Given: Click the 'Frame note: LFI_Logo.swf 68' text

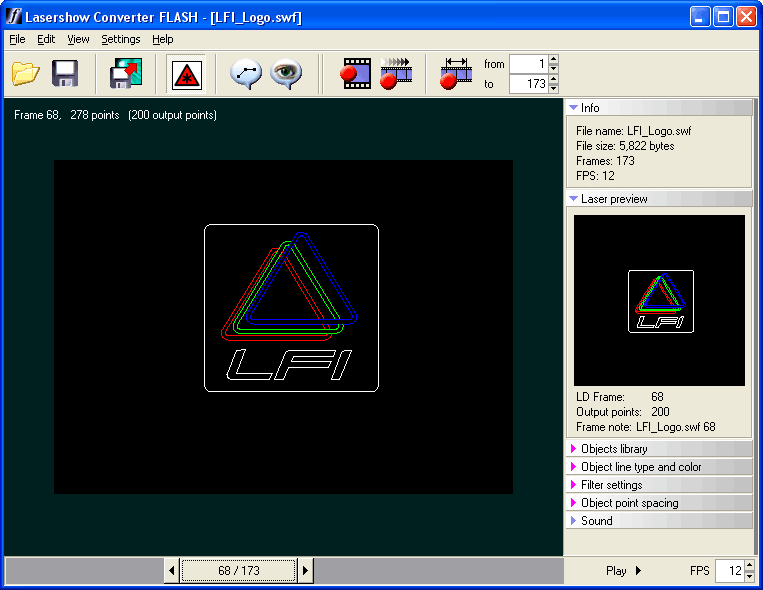Looking at the screenshot, I should point(646,427).
